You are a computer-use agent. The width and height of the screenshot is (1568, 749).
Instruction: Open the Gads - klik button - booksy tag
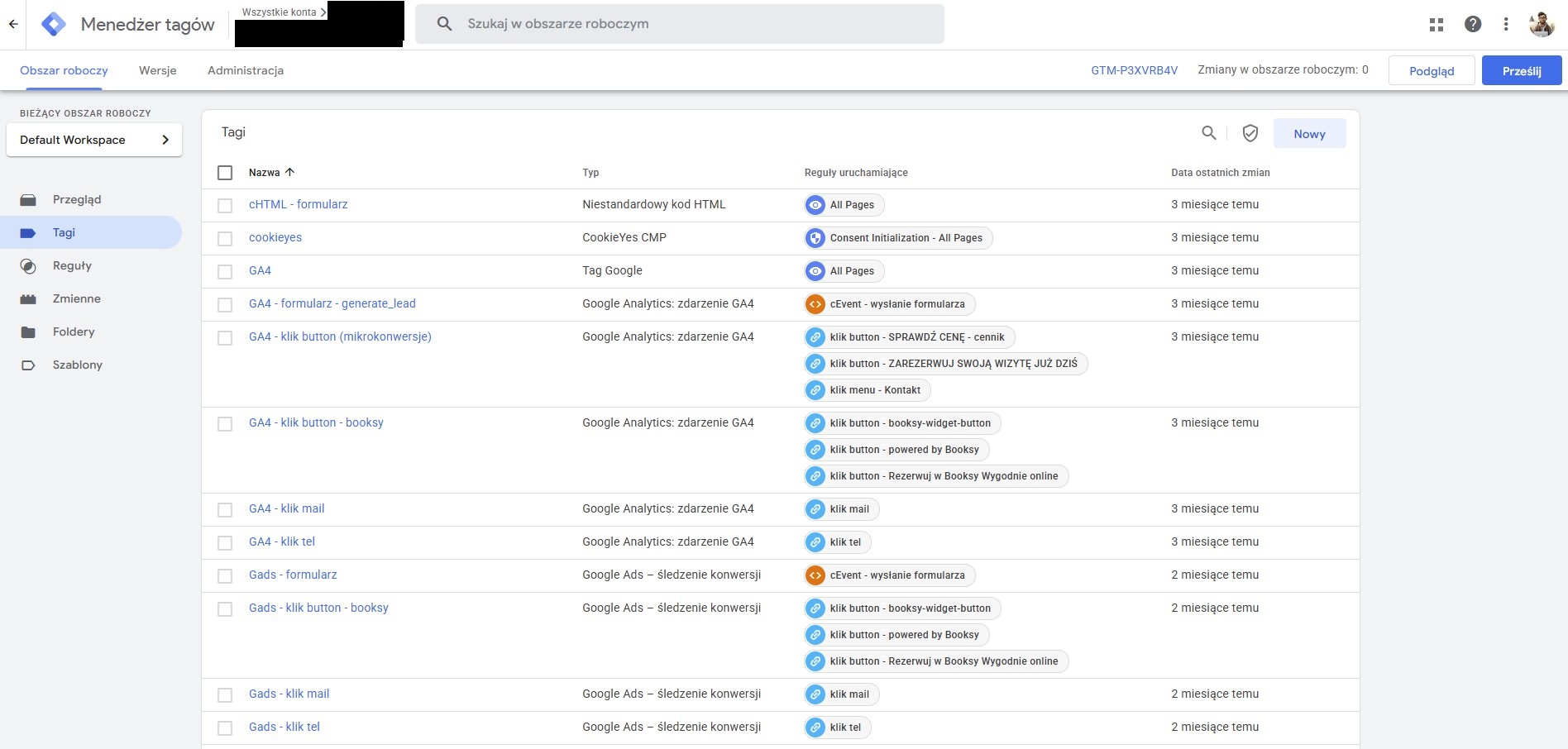click(x=318, y=608)
